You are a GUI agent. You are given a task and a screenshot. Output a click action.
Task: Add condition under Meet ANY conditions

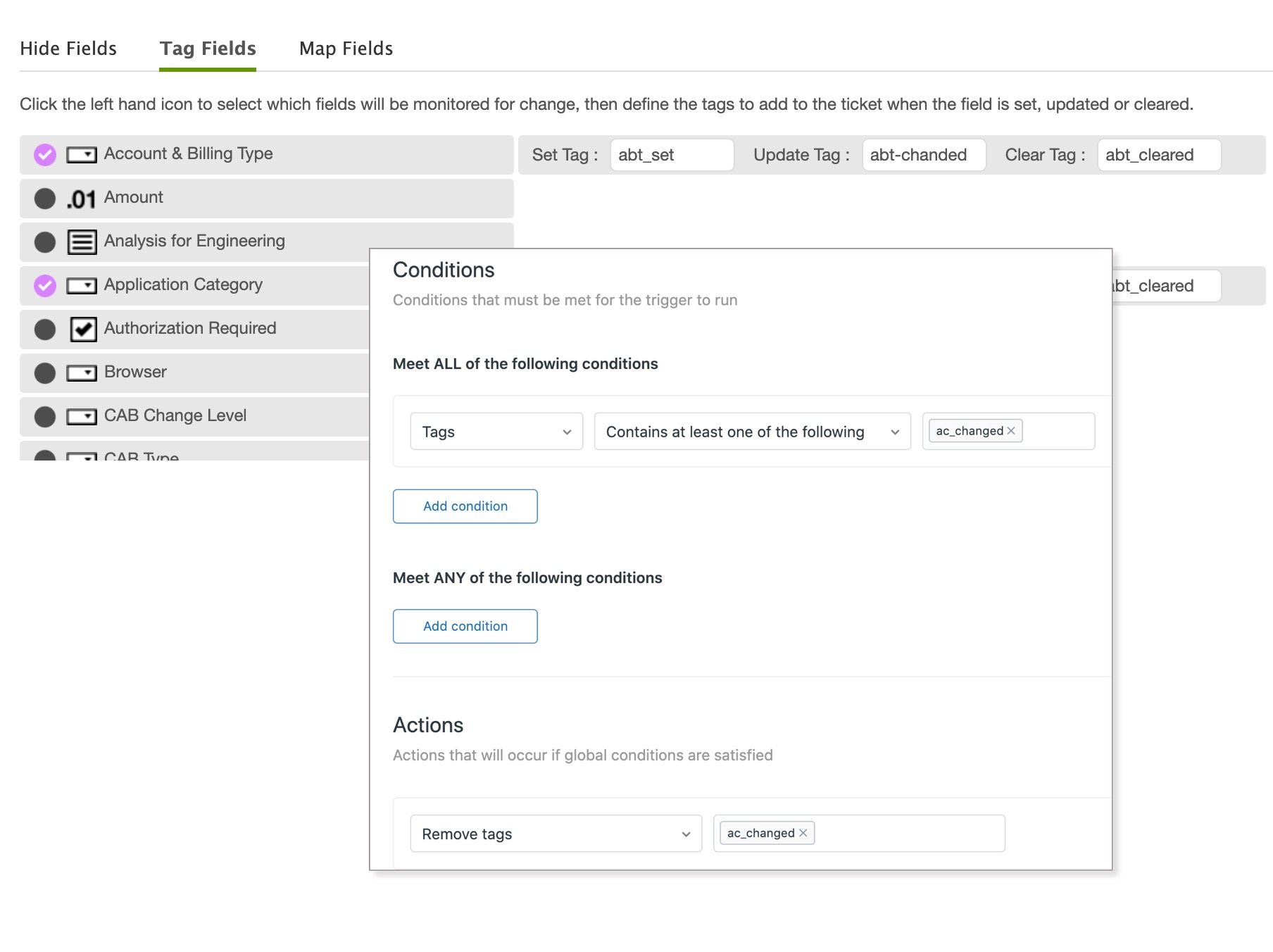[x=465, y=626]
